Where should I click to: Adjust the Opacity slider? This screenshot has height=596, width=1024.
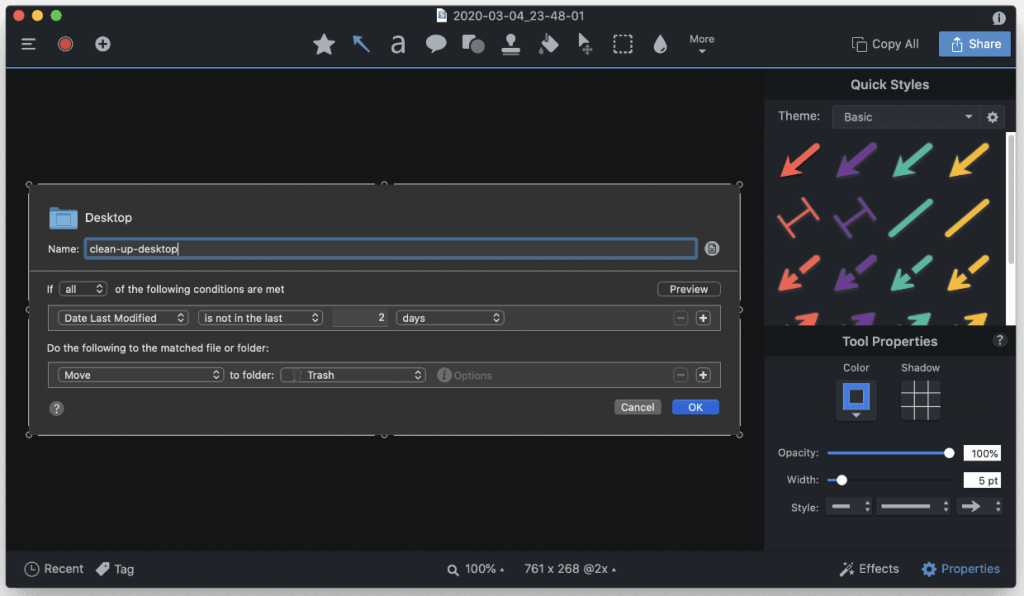[888, 453]
